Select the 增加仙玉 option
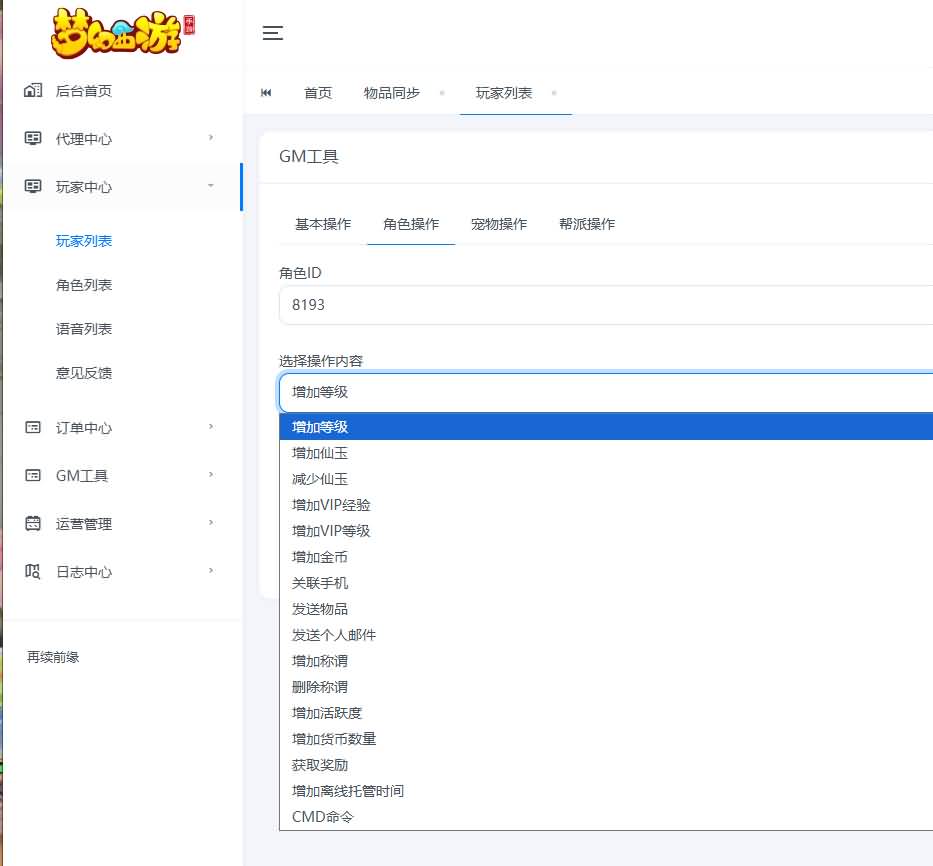Image resolution: width=933 pixels, height=866 pixels. [x=606, y=453]
